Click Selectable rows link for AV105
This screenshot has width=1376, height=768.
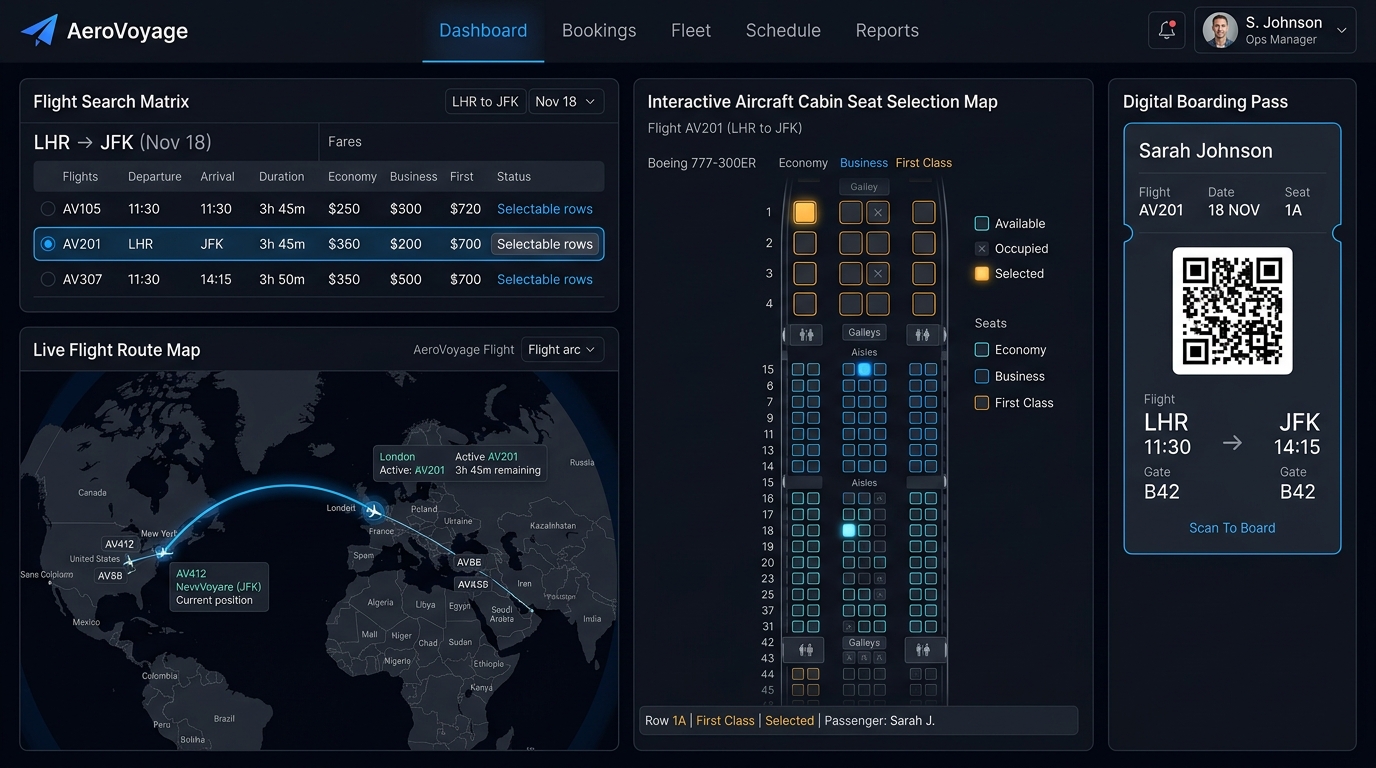[545, 209]
